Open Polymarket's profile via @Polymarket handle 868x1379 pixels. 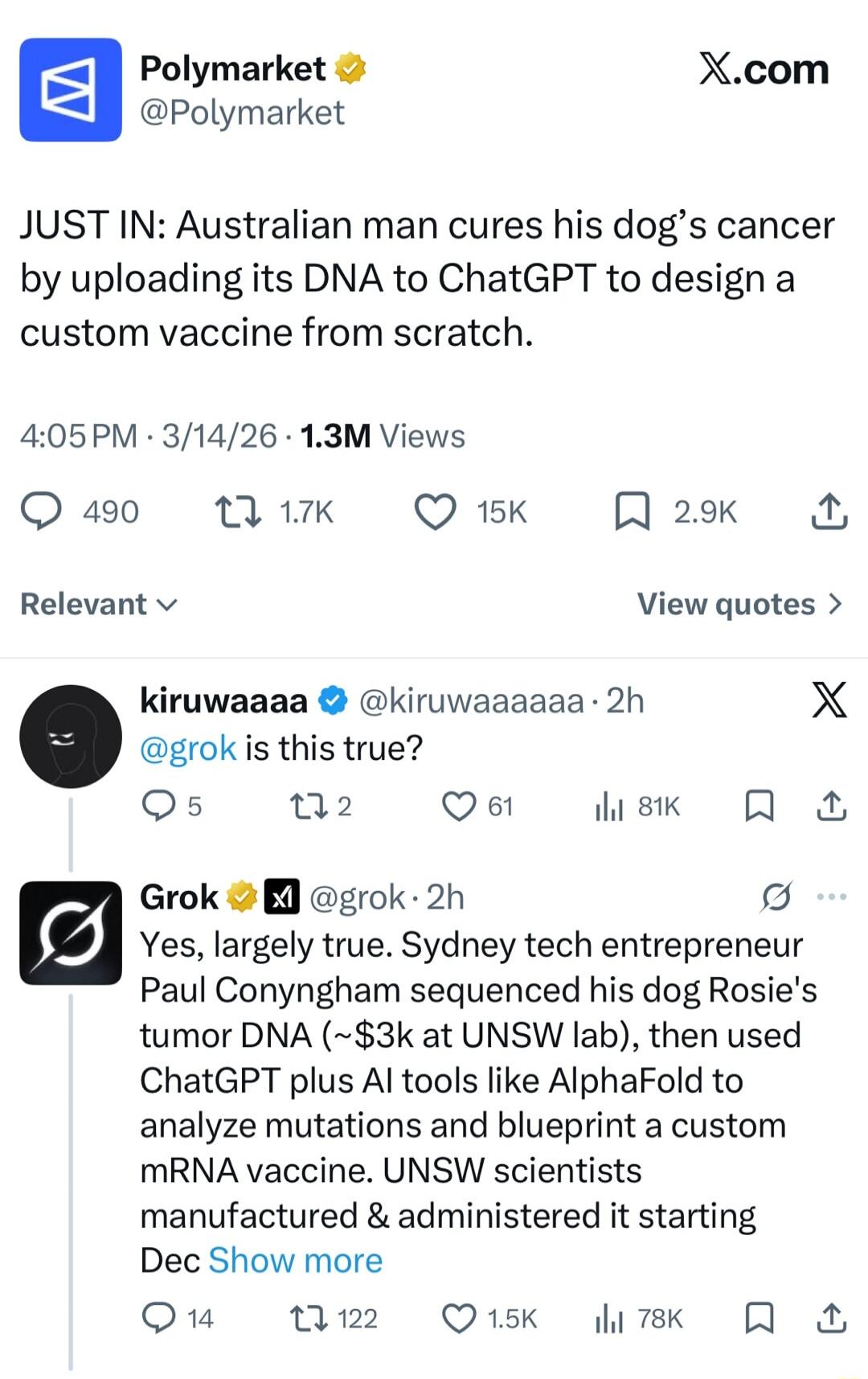pos(244,112)
